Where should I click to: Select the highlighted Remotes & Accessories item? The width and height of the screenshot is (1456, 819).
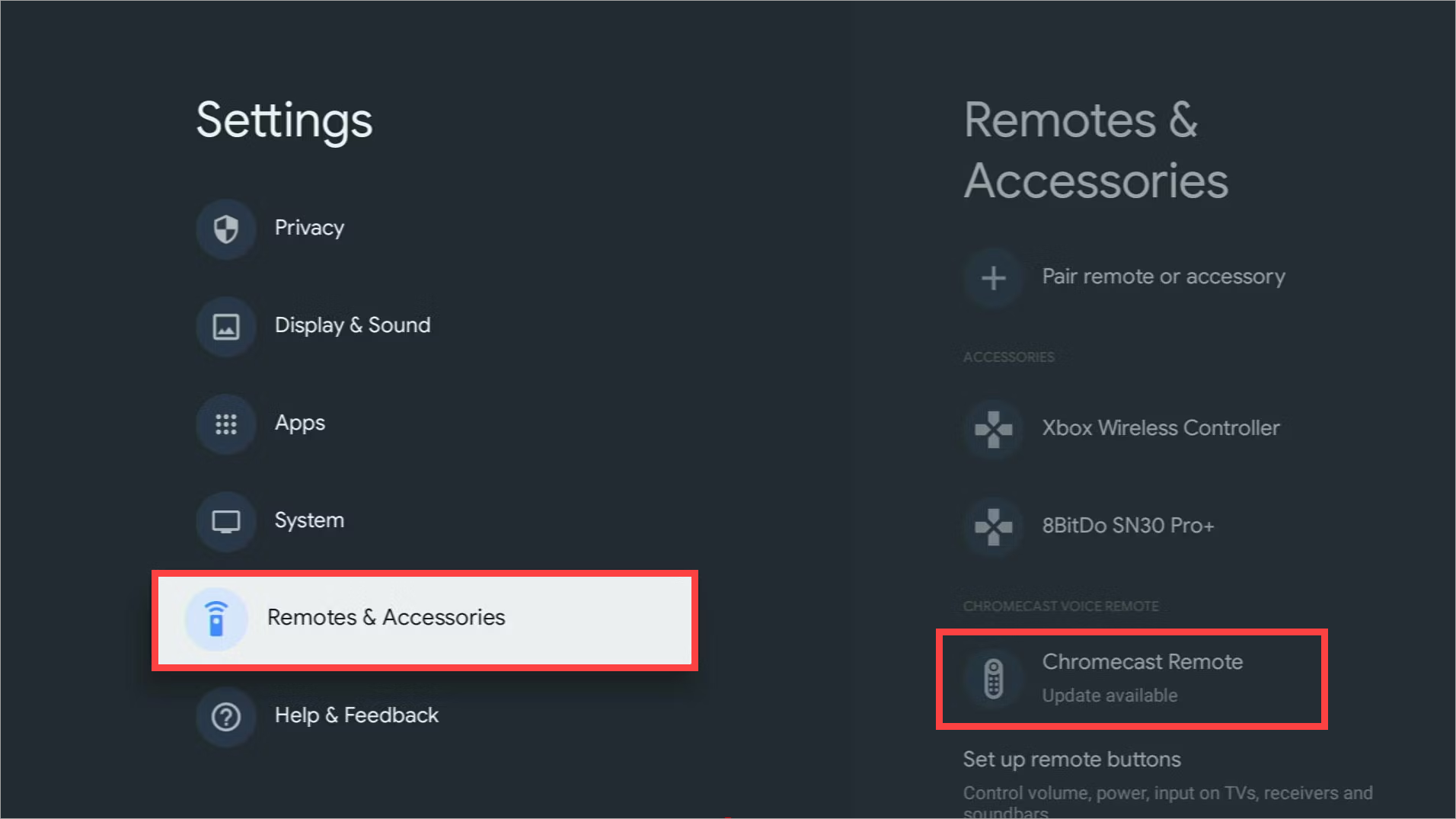click(386, 619)
